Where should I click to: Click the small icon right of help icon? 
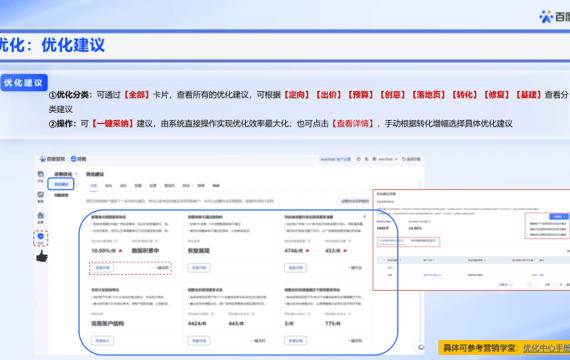366,159
